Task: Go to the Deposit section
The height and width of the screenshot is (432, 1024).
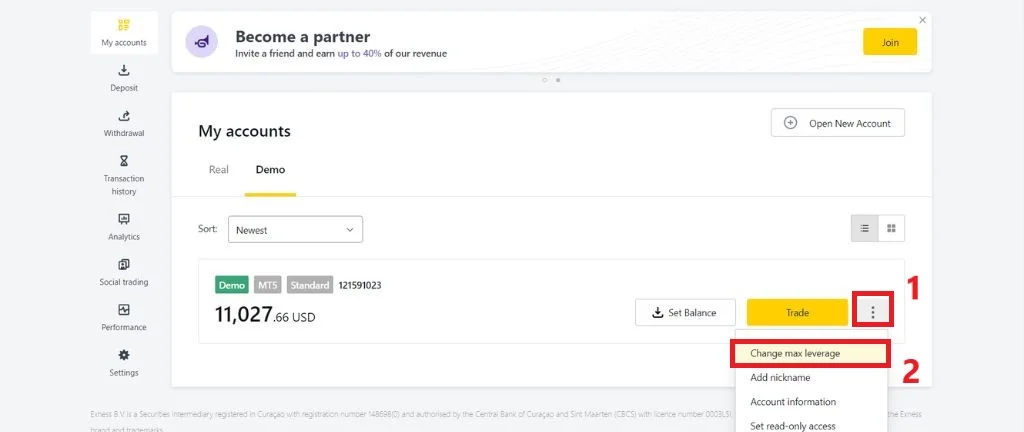Action: click(124, 77)
